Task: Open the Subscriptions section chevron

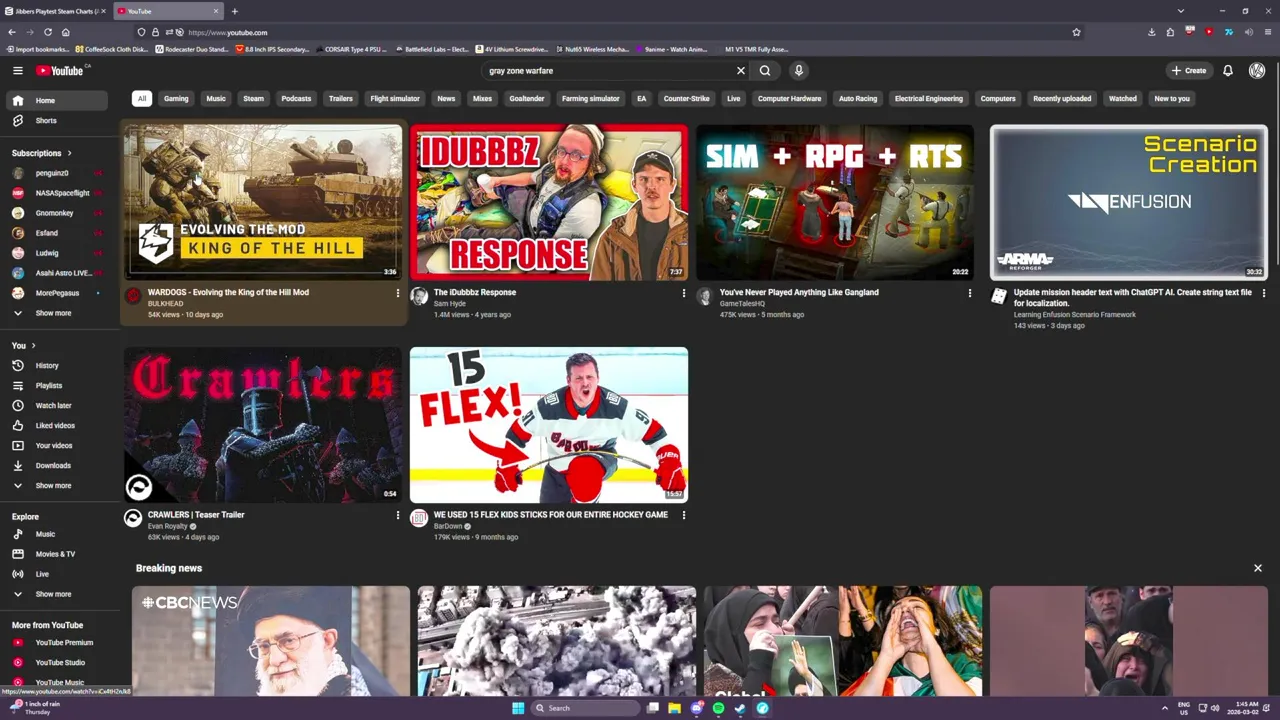Action: (69, 153)
